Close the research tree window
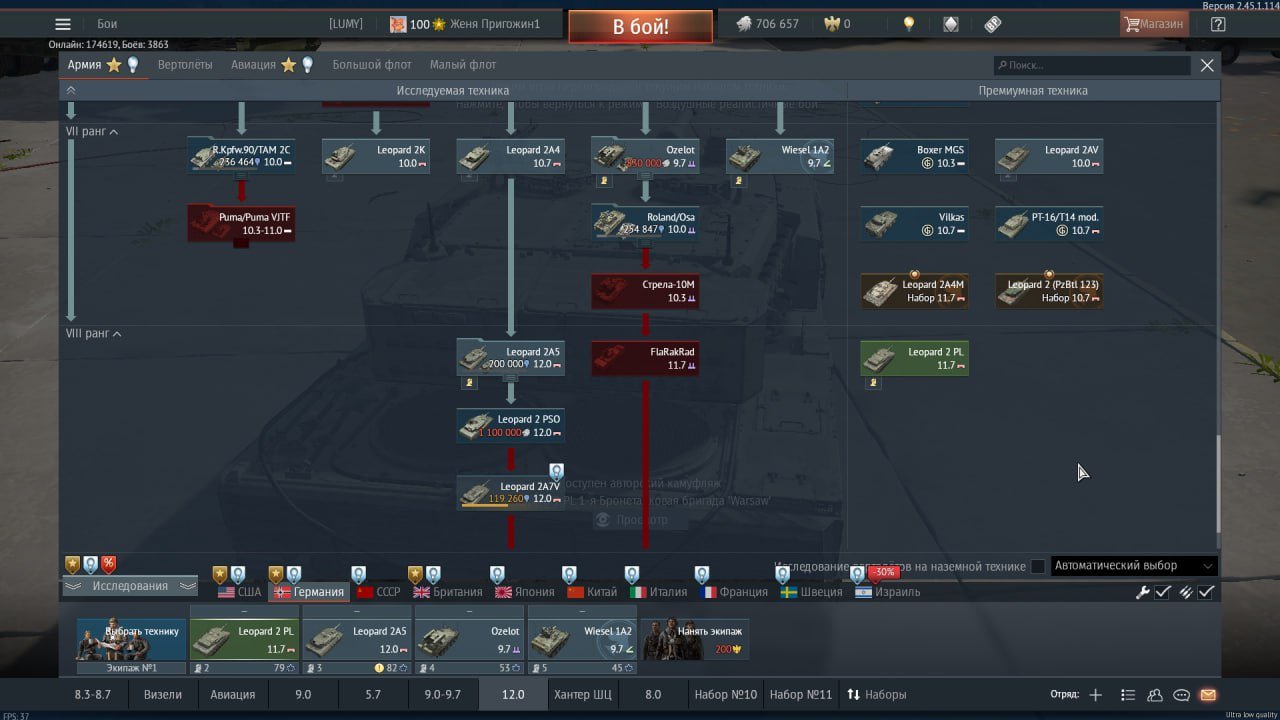This screenshot has width=1280, height=720. (1207, 65)
